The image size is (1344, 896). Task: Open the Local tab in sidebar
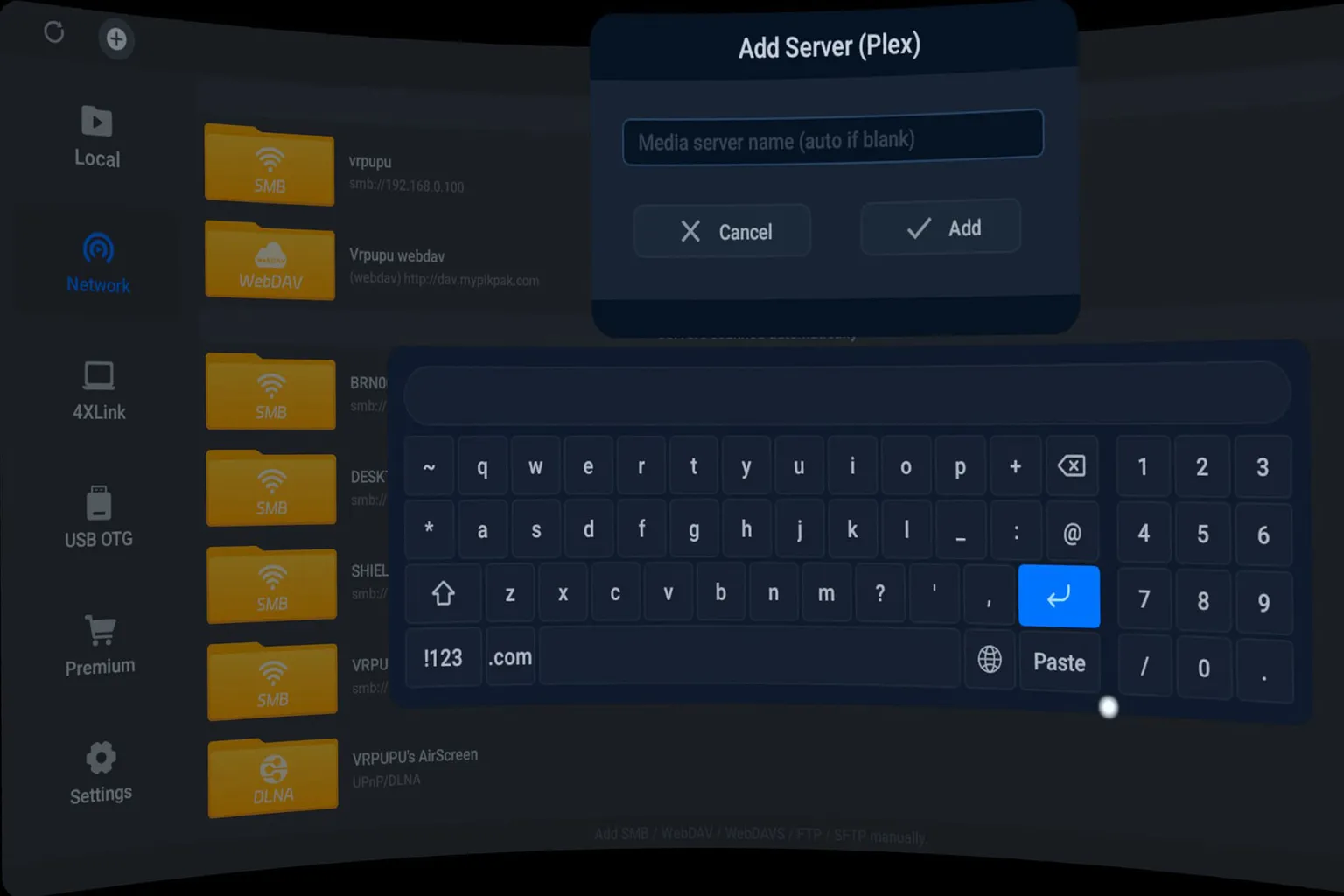point(97,136)
